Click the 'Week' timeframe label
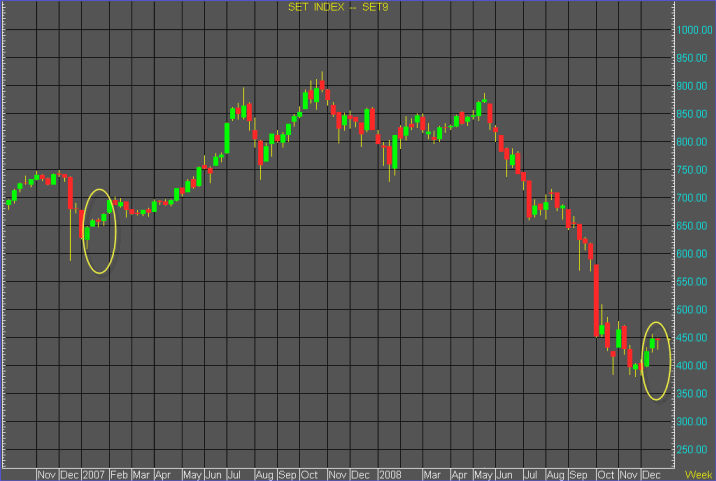The width and height of the screenshot is (716, 481). tap(699, 475)
